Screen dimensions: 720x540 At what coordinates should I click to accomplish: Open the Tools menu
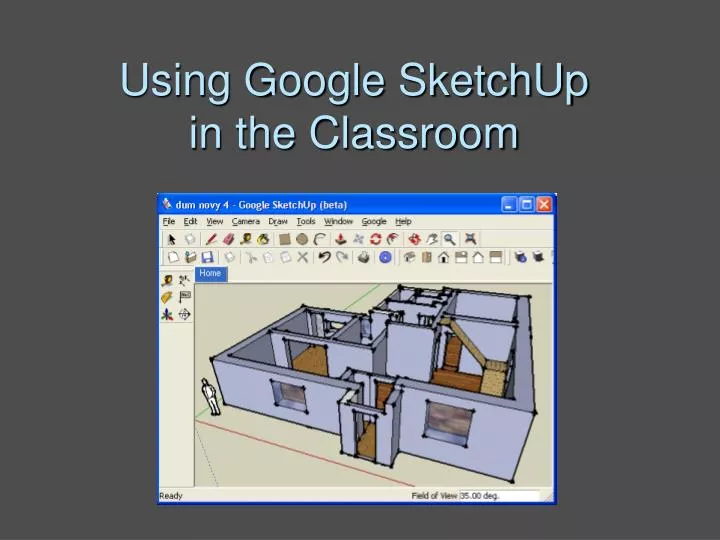(306, 221)
